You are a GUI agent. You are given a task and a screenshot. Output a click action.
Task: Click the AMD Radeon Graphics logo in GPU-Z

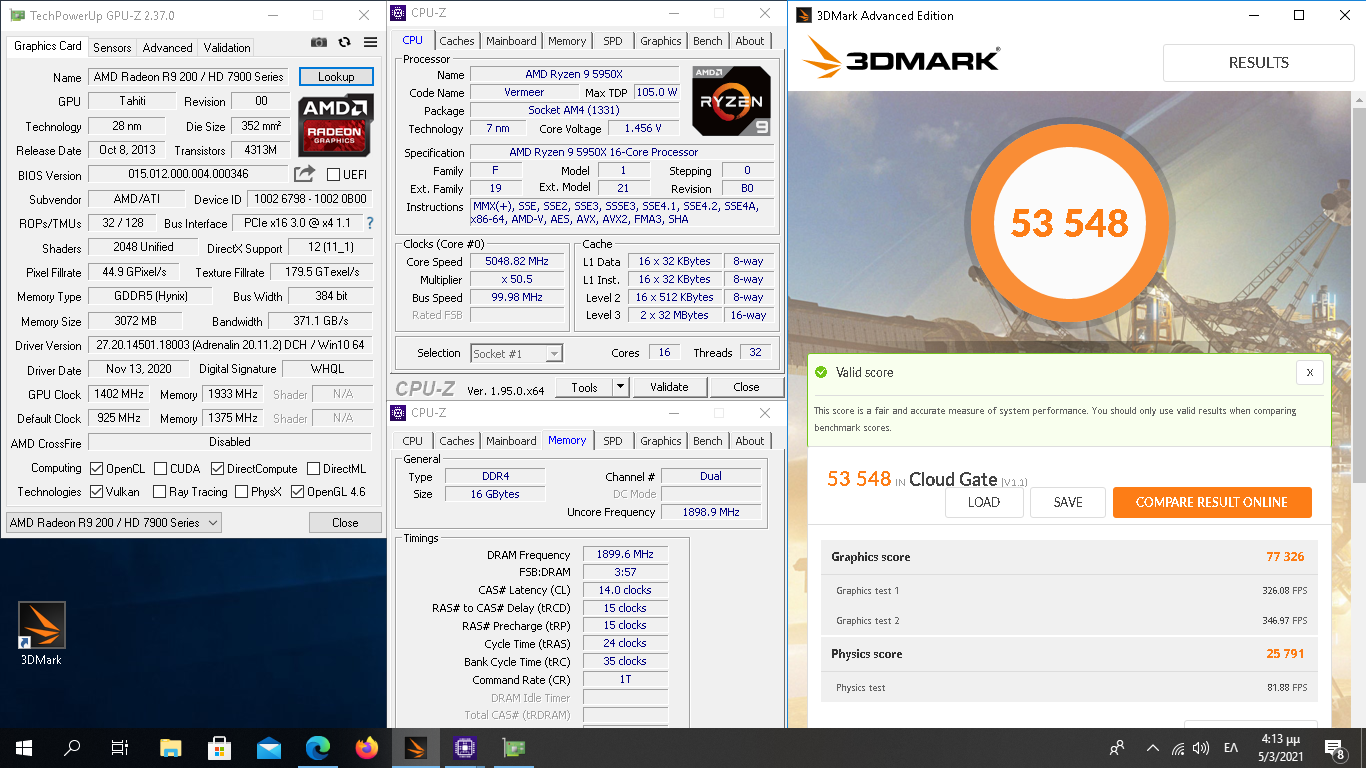pyautogui.click(x=336, y=125)
